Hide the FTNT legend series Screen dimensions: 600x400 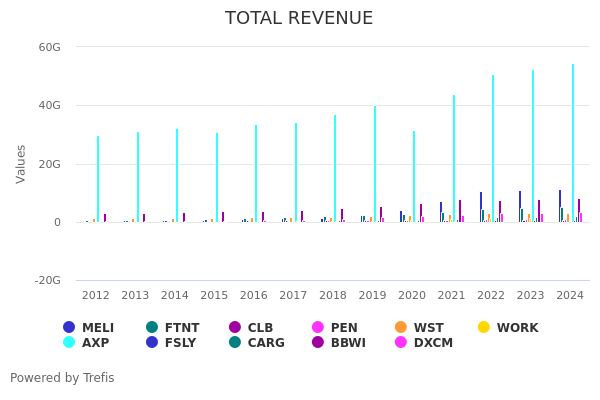coord(152,328)
